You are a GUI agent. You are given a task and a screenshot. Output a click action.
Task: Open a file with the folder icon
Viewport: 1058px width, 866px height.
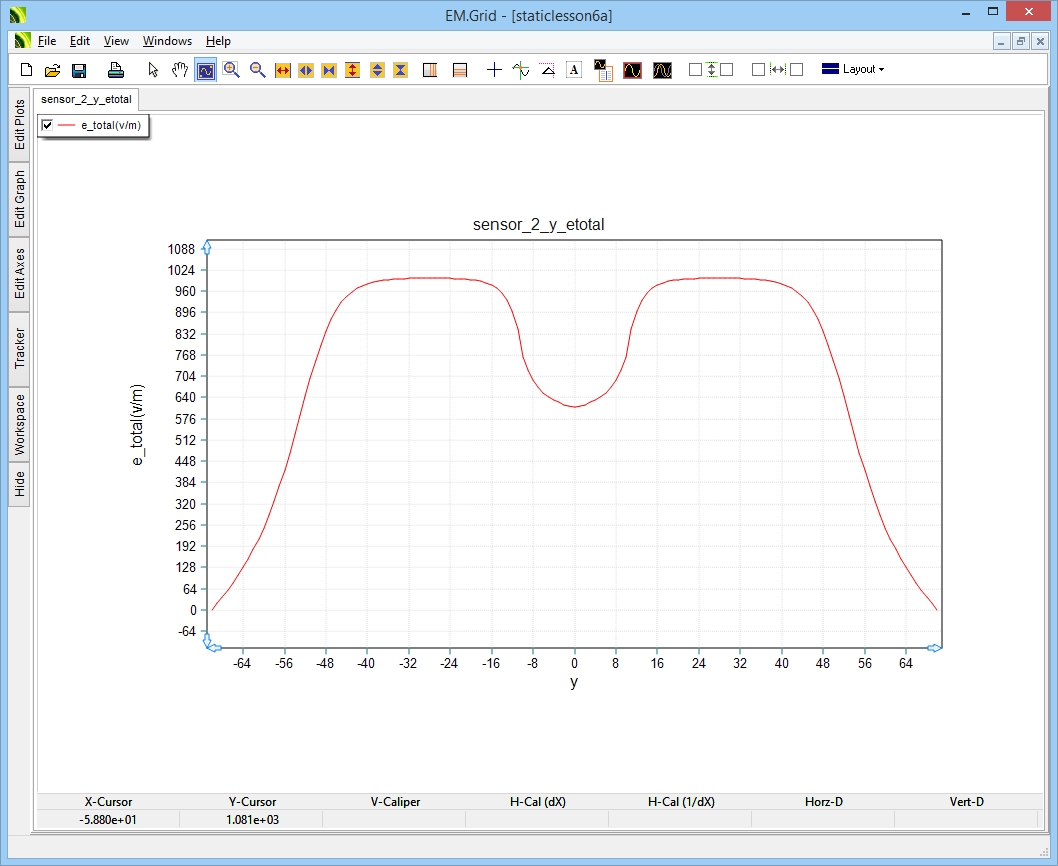point(53,70)
